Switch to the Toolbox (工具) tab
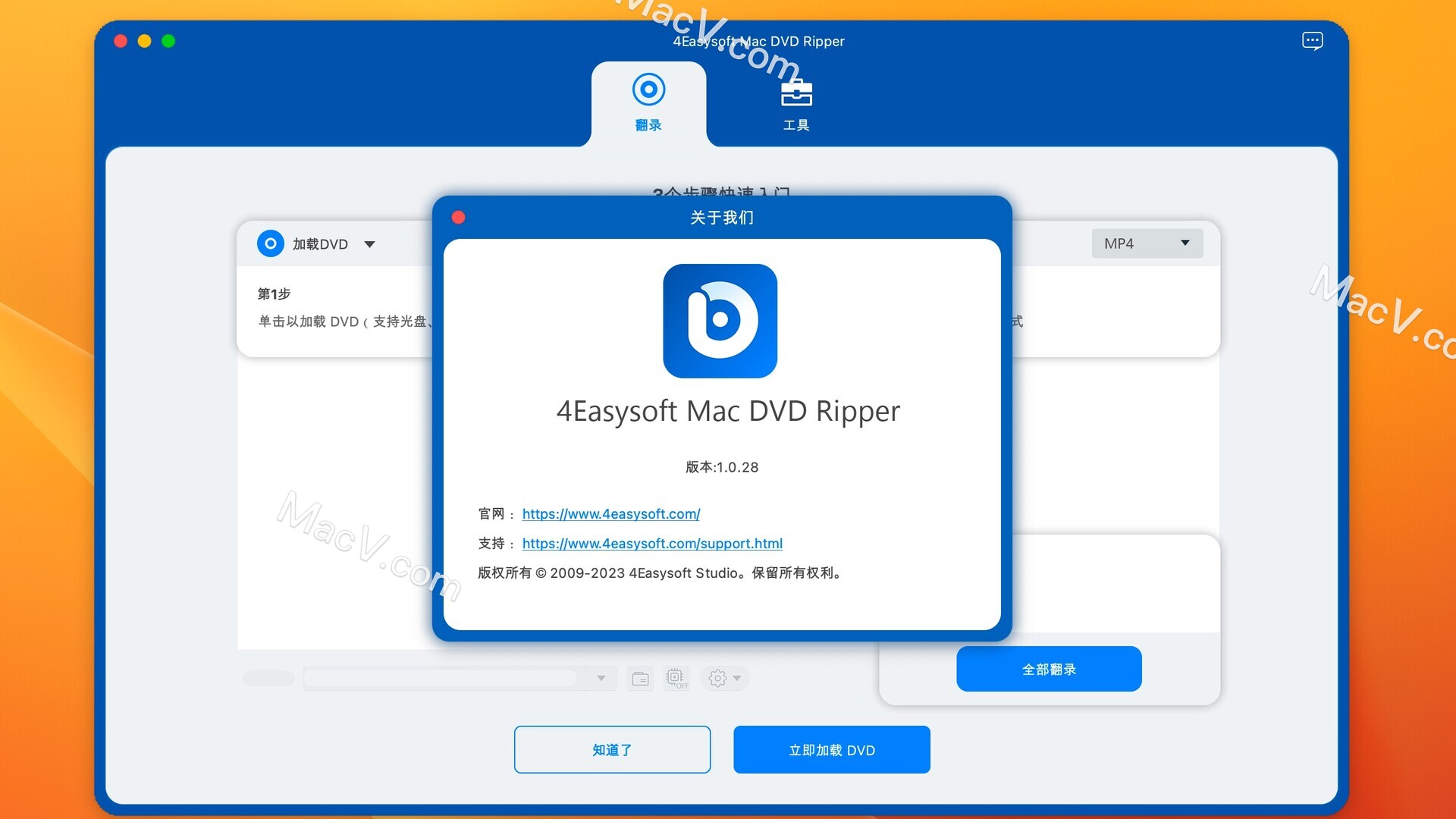This screenshot has height=819, width=1456. pos(796,105)
